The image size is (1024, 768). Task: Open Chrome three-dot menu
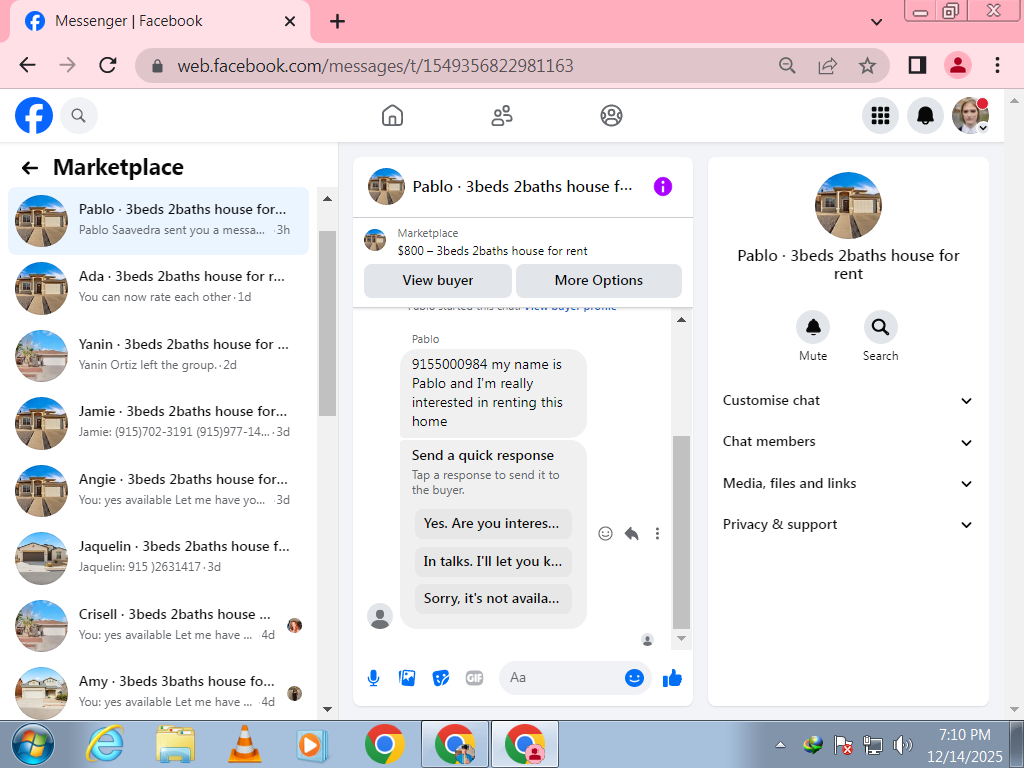(x=997, y=65)
